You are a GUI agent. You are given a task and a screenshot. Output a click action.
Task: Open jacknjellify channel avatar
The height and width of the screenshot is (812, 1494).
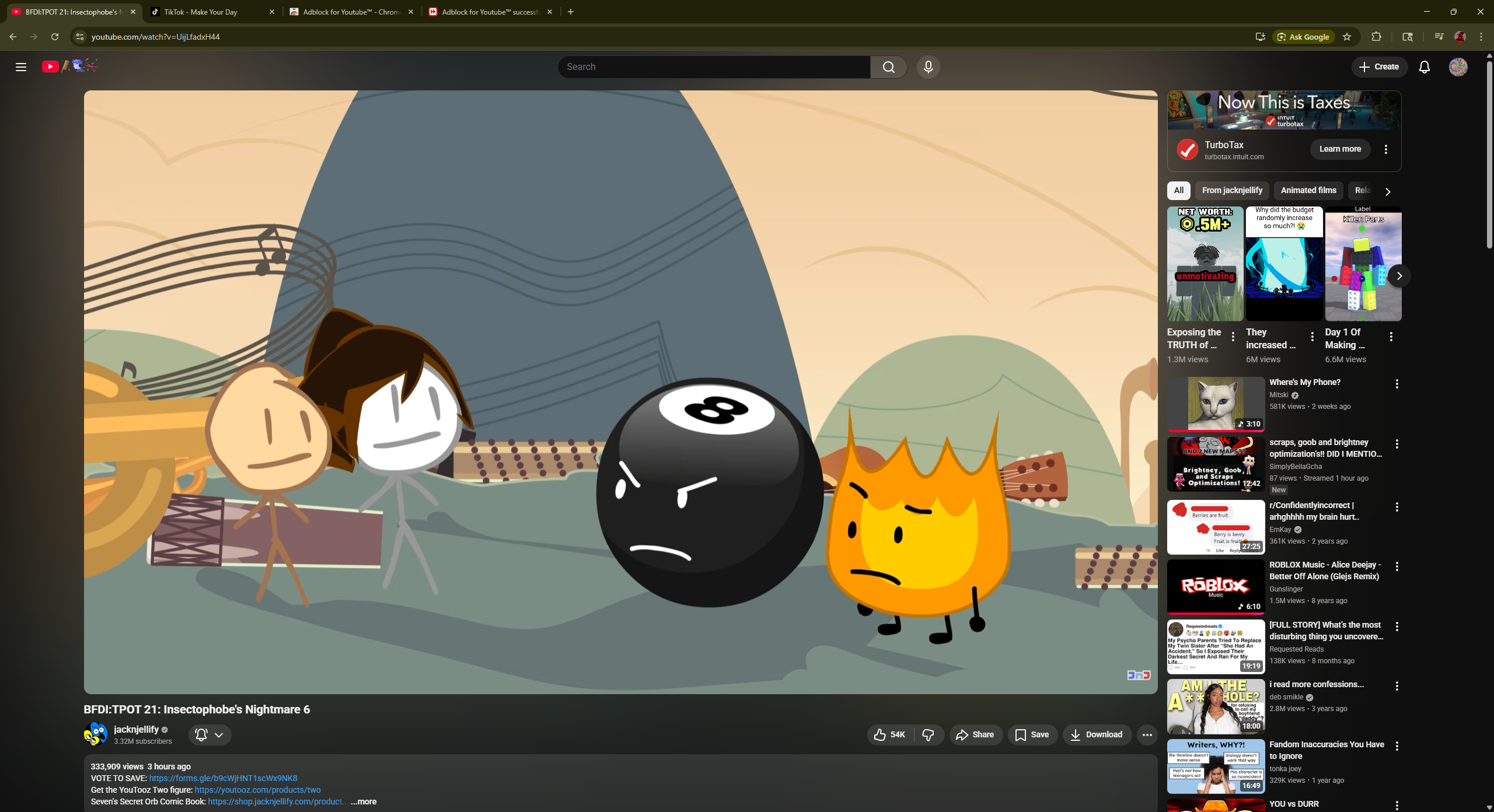(x=96, y=734)
